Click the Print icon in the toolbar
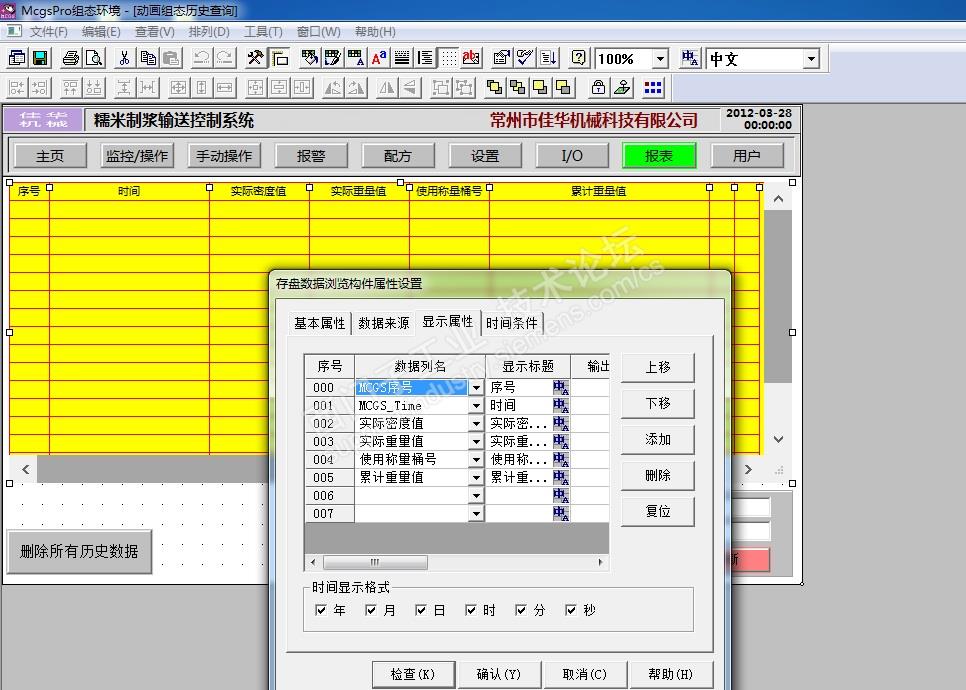This screenshot has height=690, width=966. [x=71, y=59]
